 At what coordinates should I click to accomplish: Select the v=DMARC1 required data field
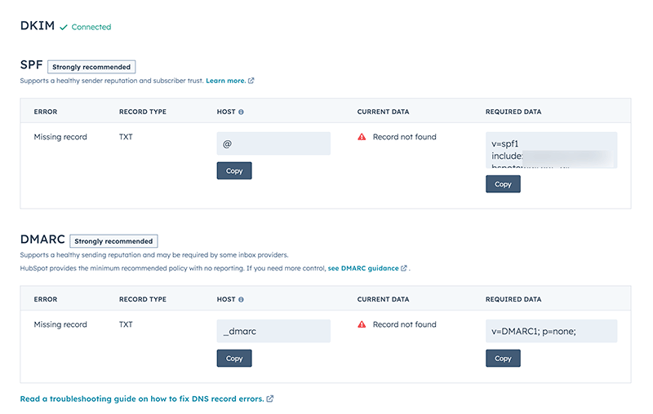550,331
